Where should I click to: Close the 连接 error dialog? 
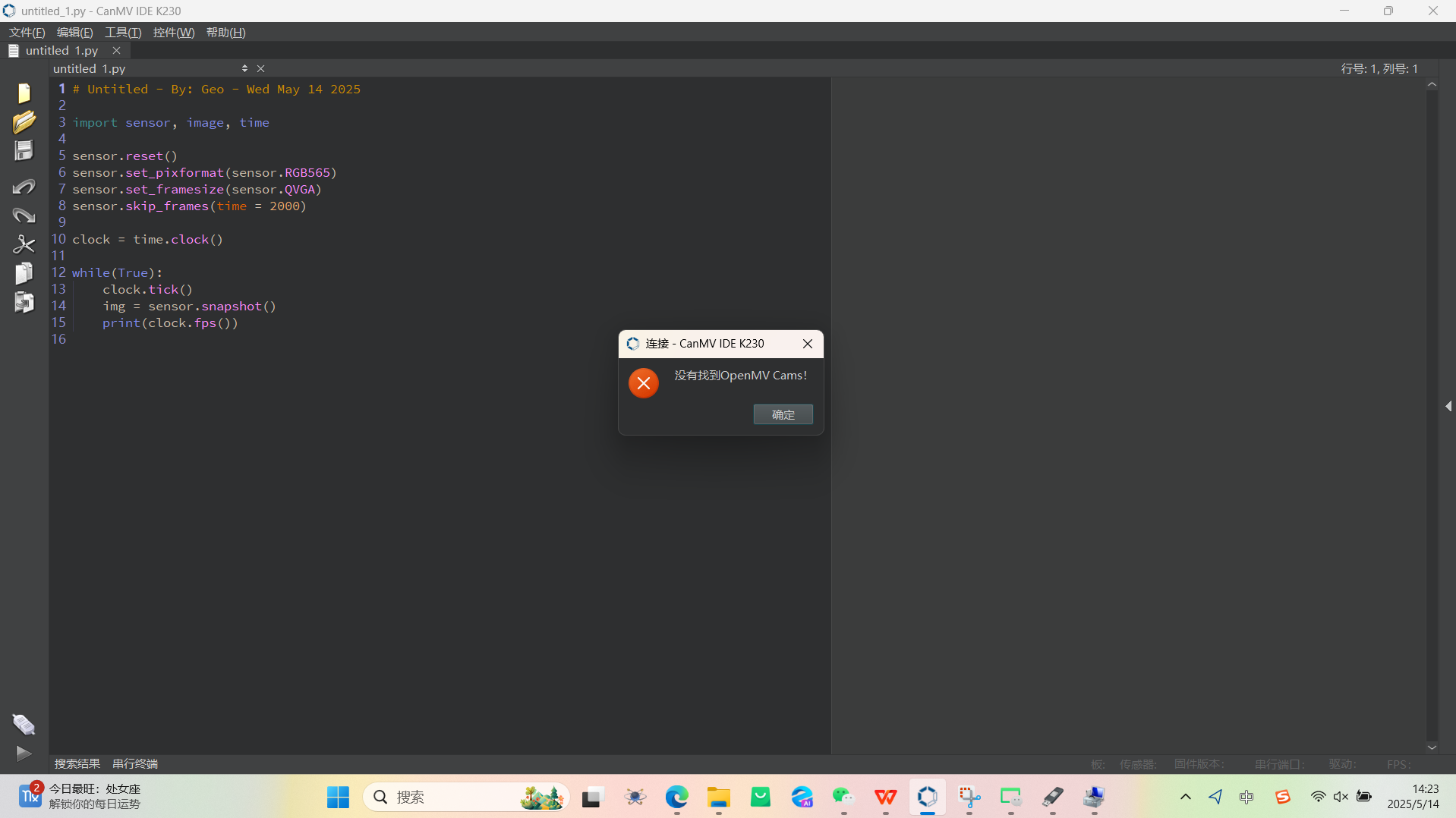(x=808, y=344)
